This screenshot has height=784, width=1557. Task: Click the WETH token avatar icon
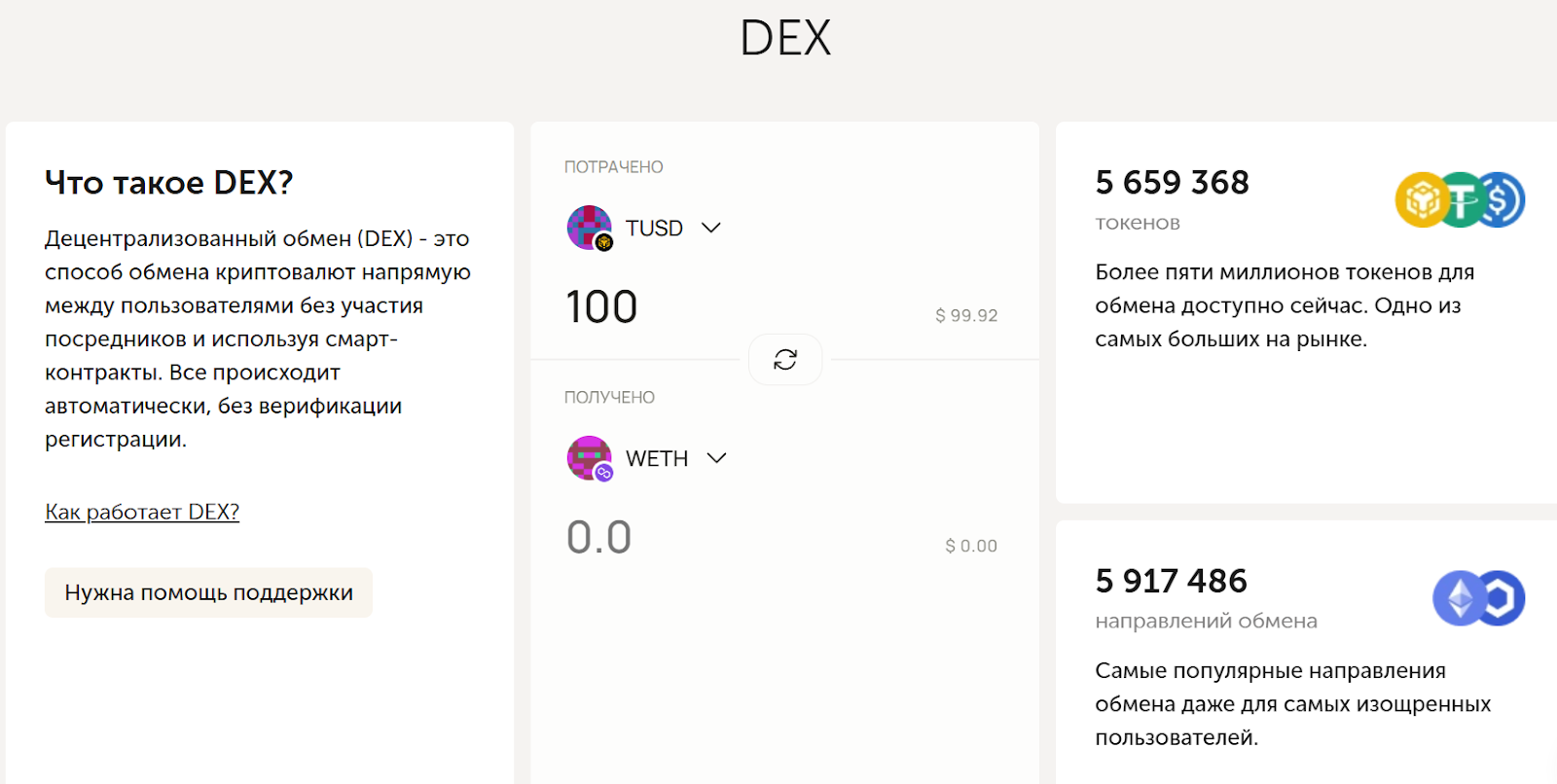pos(589,458)
